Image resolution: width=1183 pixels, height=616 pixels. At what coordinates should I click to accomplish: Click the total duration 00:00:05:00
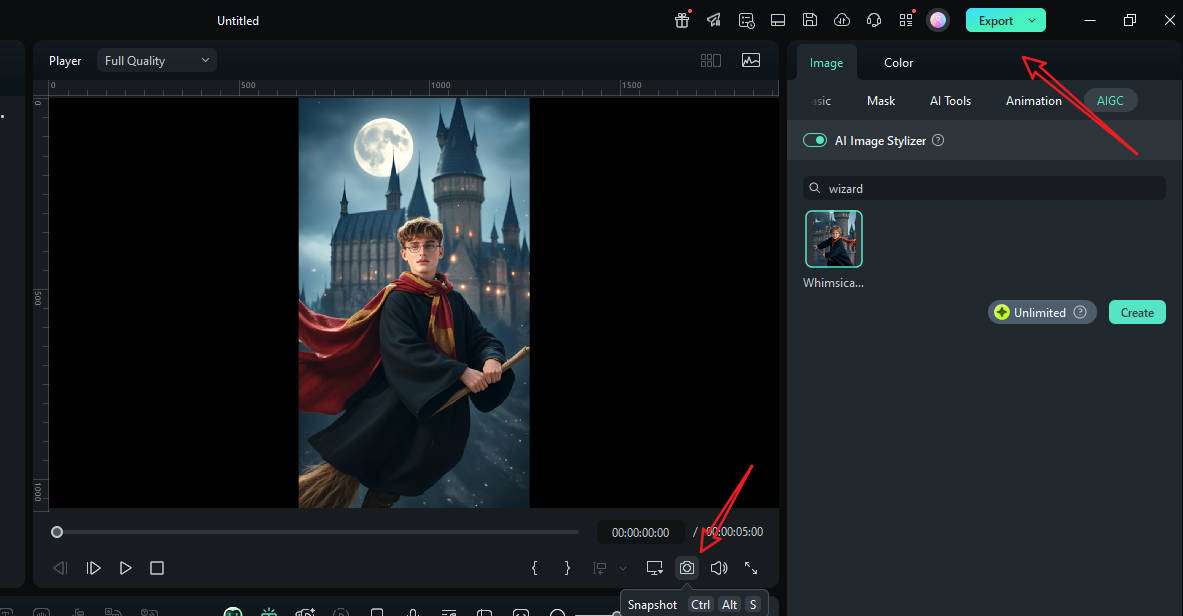click(734, 531)
